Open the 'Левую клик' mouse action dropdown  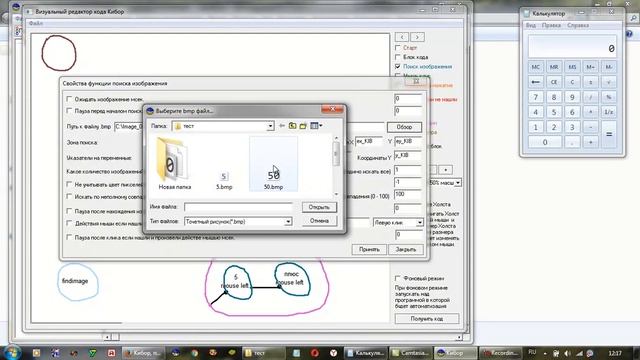419,222
